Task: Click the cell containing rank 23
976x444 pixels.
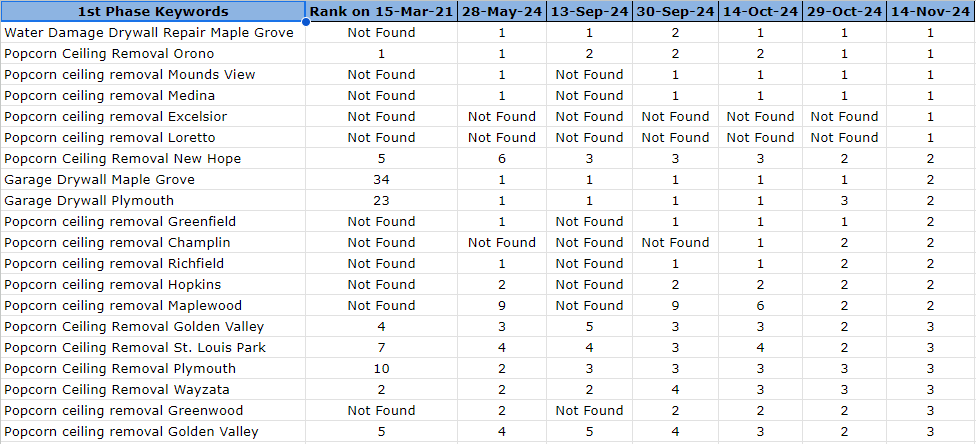Action: click(x=381, y=200)
